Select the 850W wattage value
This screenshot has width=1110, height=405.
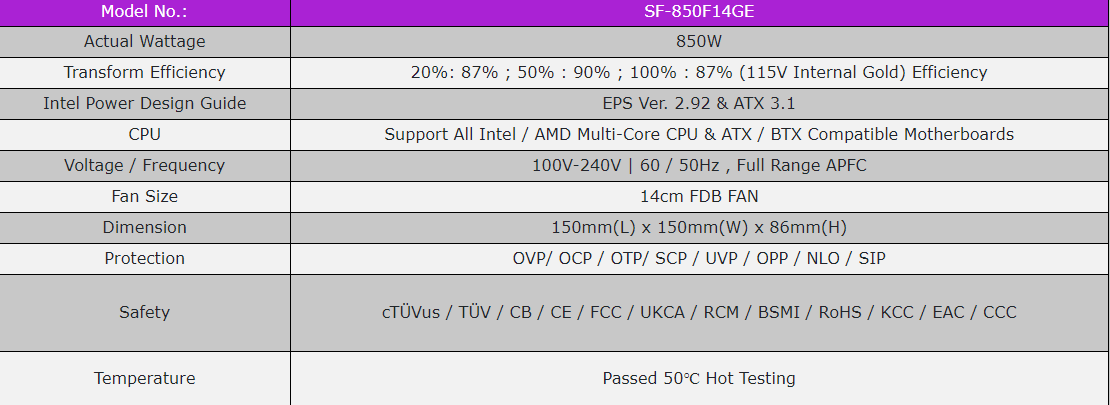(699, 42)
